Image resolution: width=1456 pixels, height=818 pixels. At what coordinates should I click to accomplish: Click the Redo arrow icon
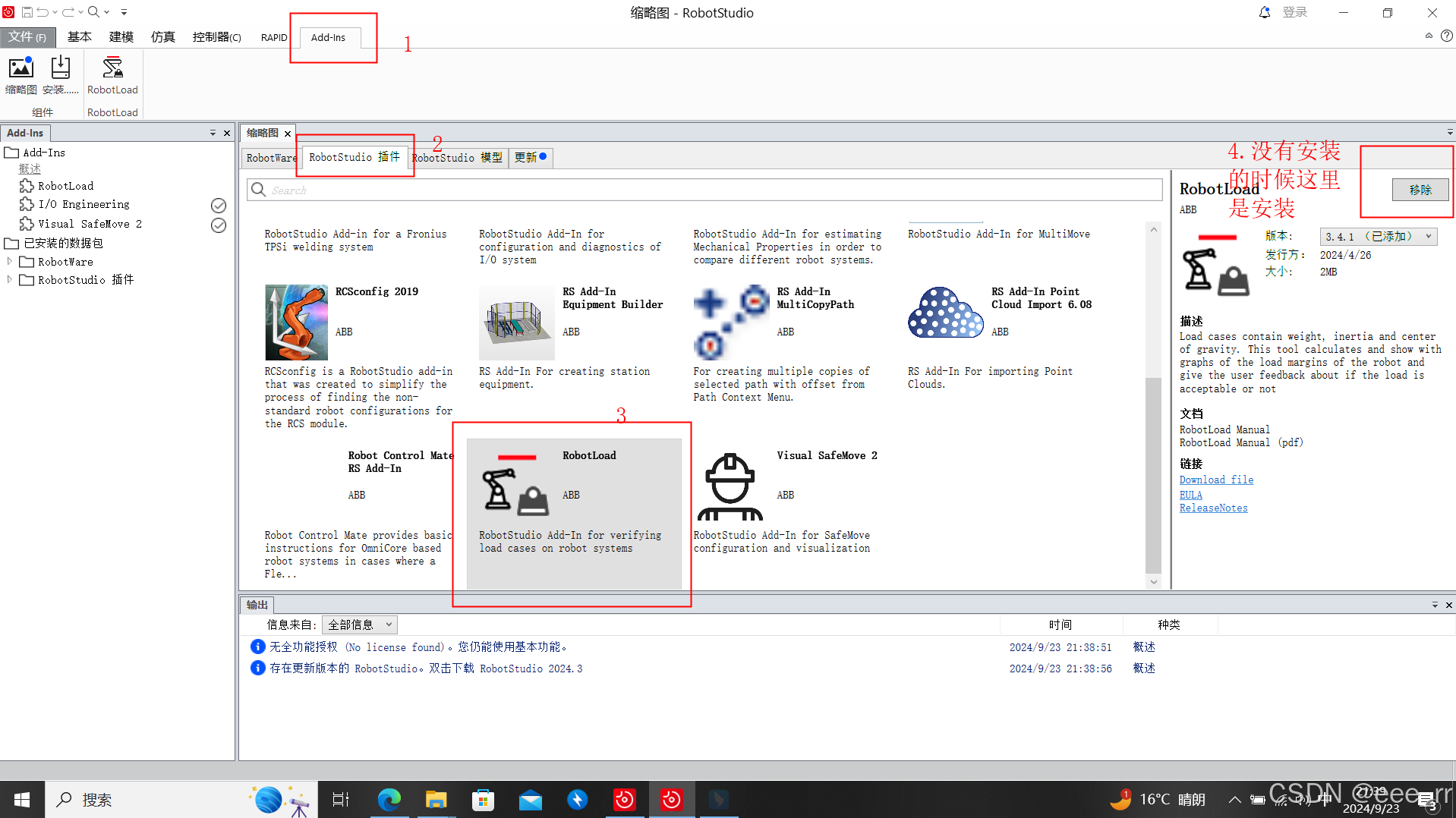pos(68,12)
